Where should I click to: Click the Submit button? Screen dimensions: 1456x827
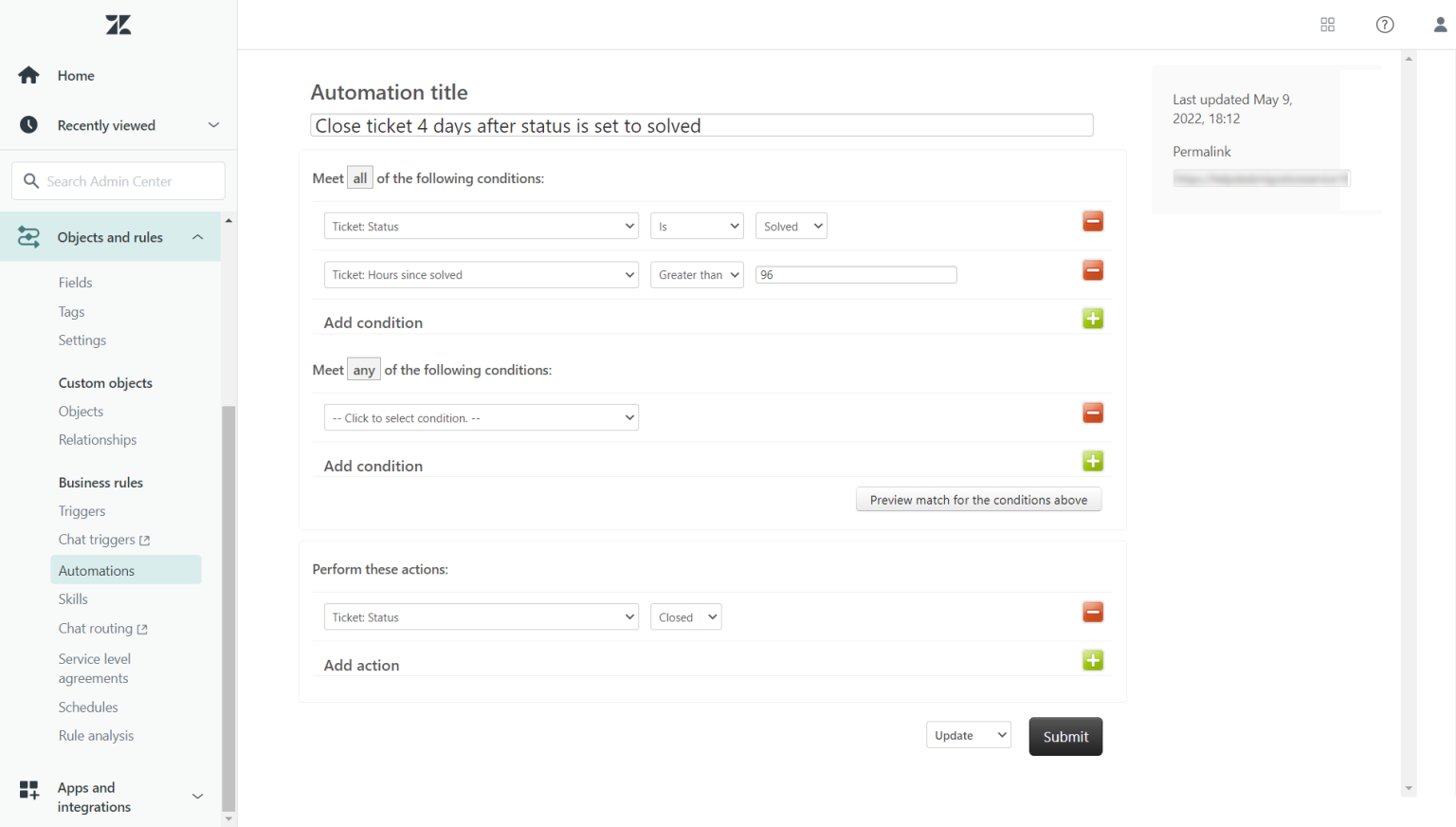pyautogui.click(x=1065, y=736)
